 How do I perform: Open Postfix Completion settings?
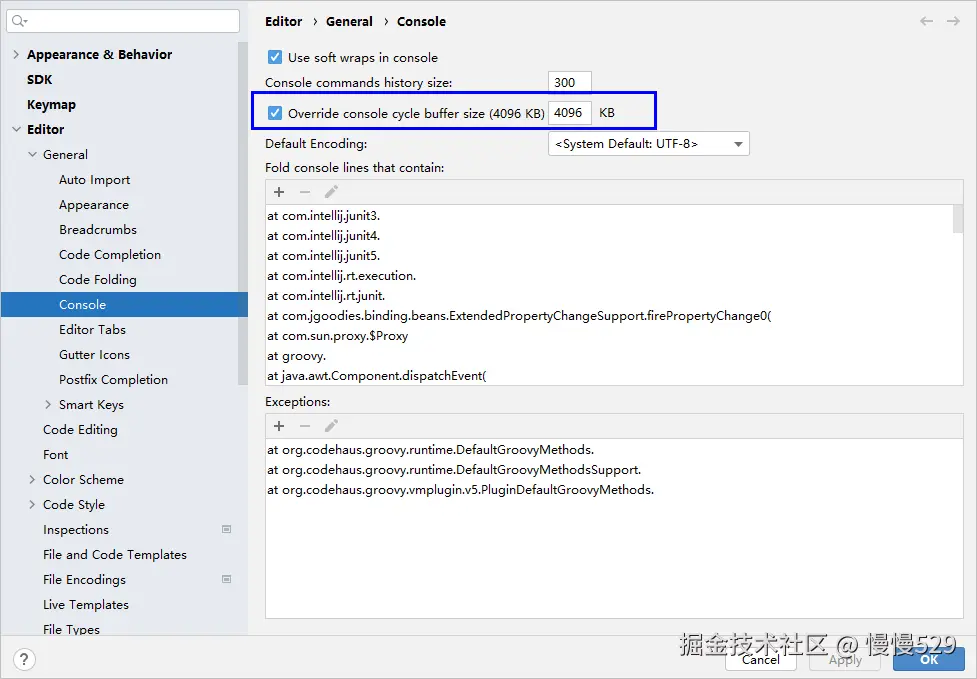coord(113,379)
